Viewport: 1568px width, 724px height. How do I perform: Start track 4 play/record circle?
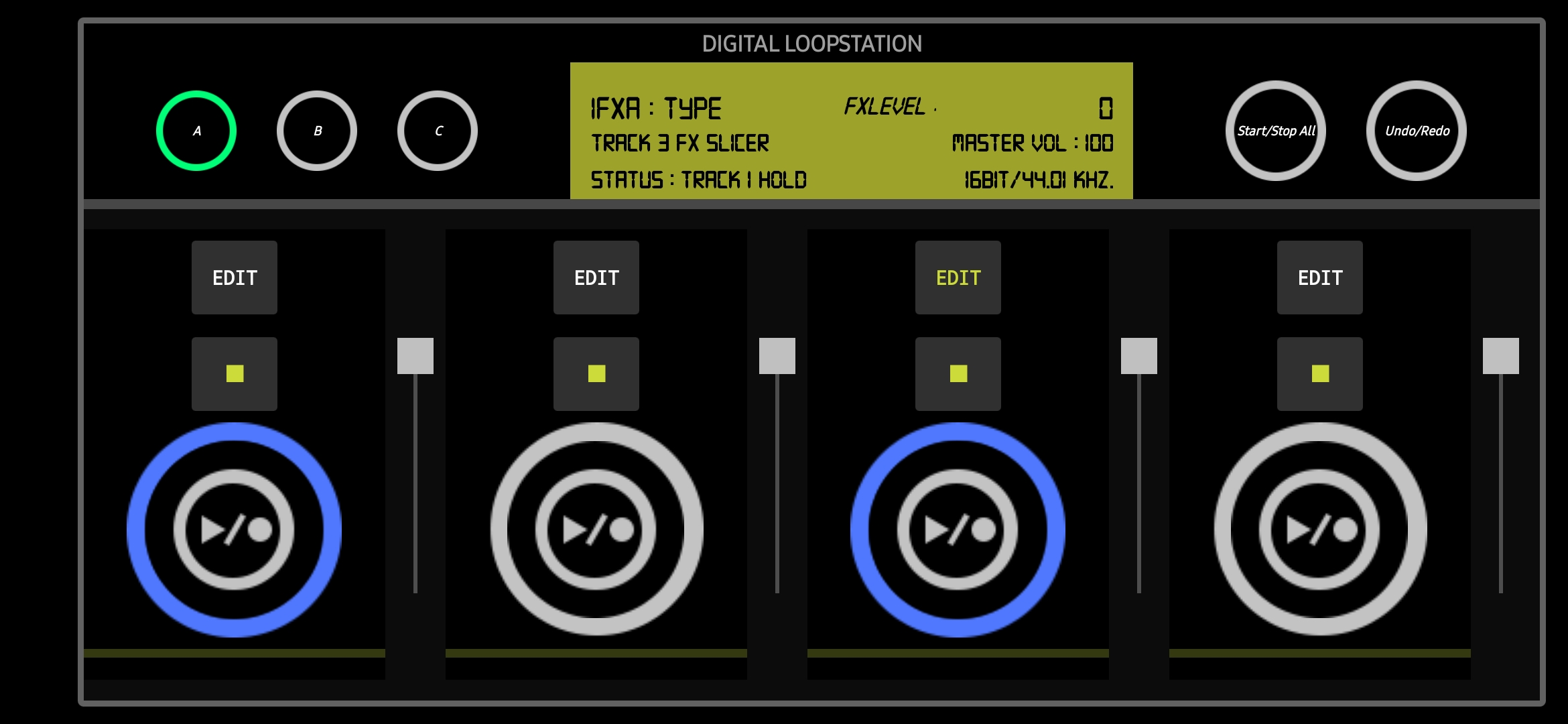(x=1320, y=530)
